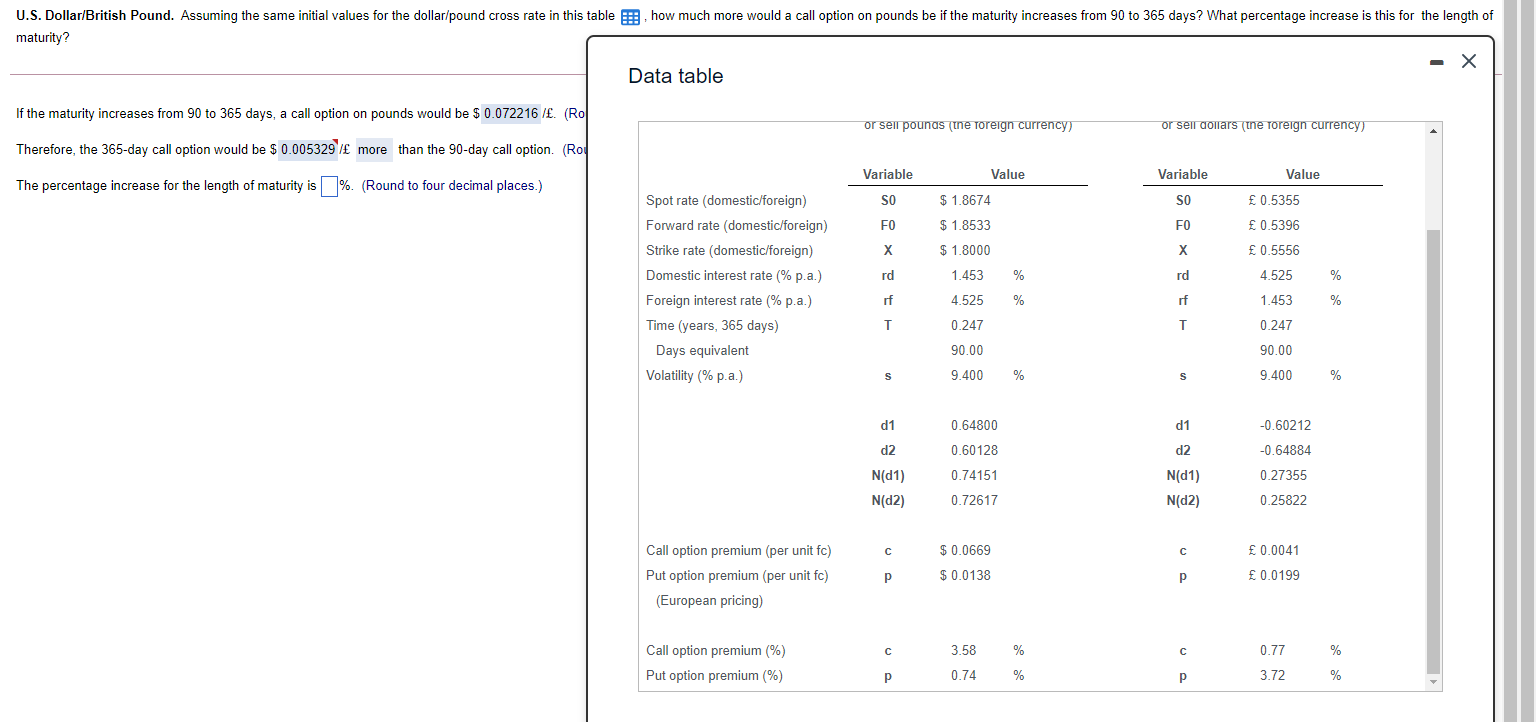Click the "Data table" dialog title
This screenshot has width=1536, height=722.
676,76
